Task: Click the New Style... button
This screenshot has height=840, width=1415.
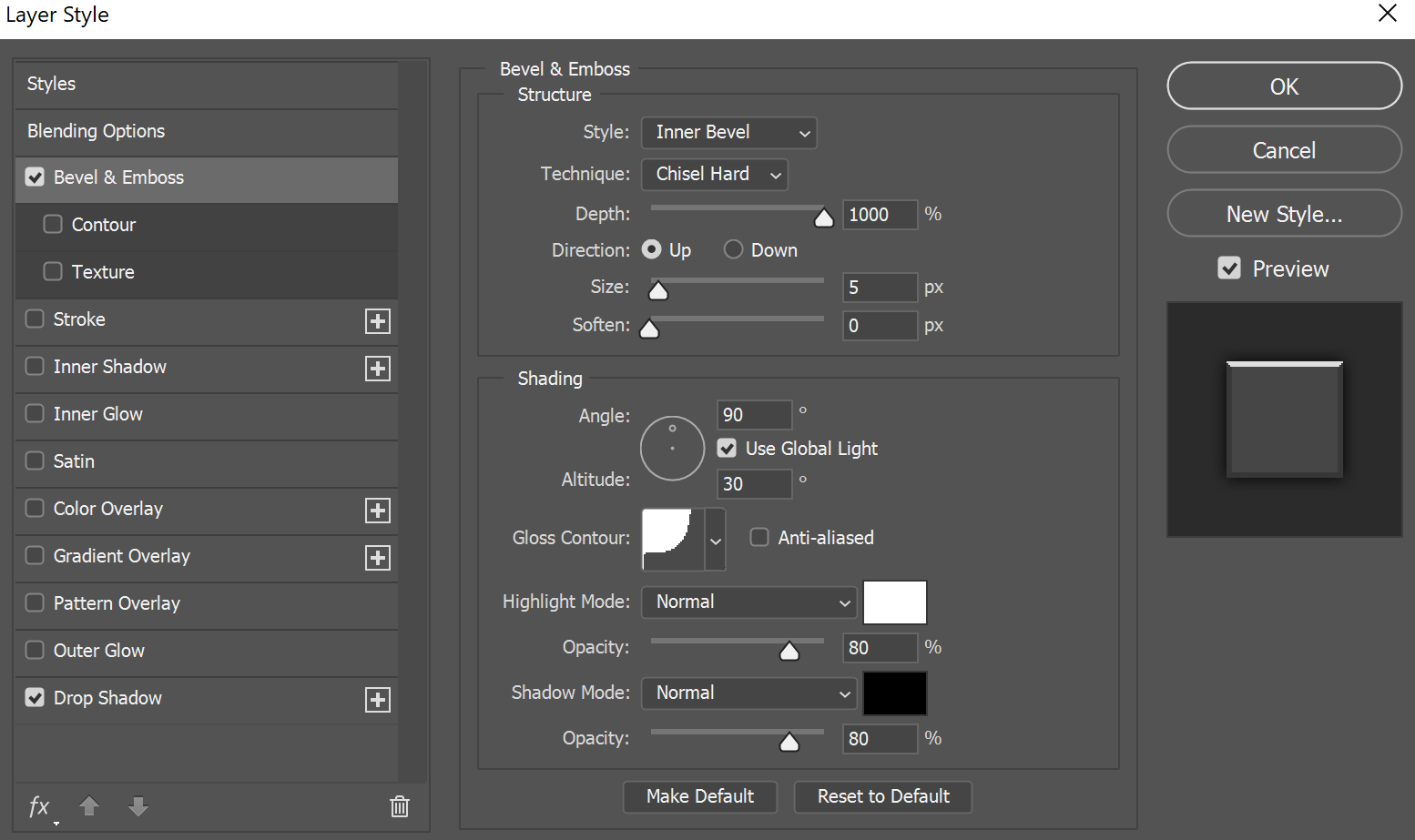Action: (1284, 214)
